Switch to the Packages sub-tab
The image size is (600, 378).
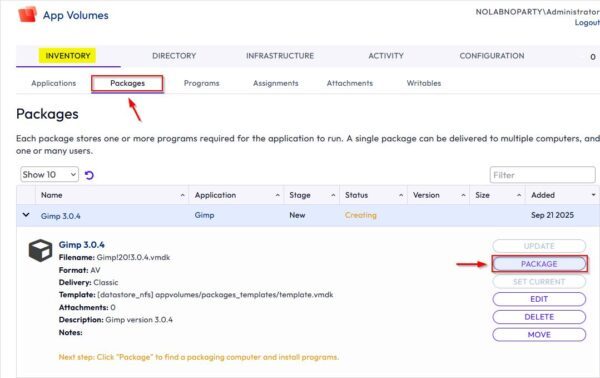(127, 83)
